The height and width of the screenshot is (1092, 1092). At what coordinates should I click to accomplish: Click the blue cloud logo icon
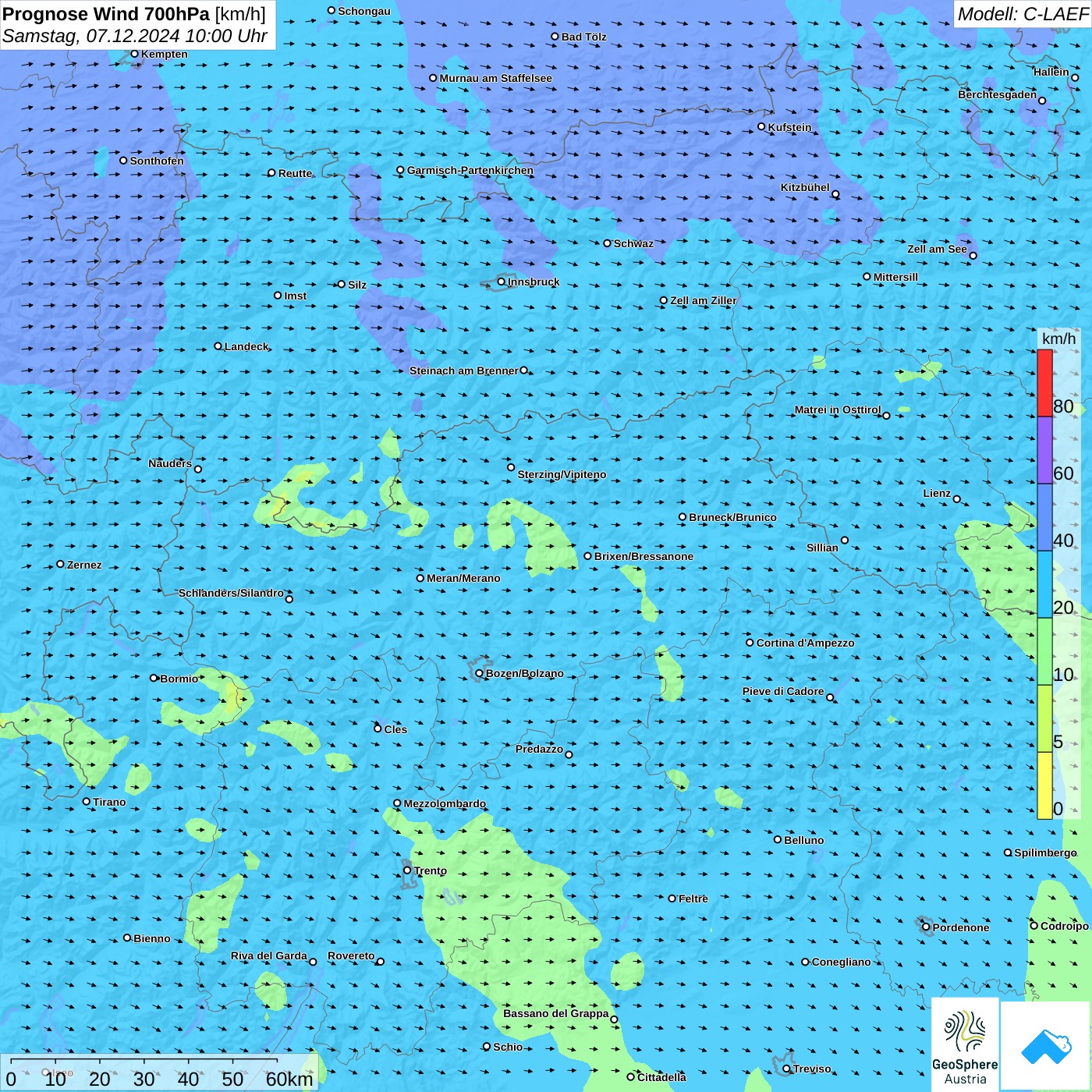coord(1046,1047)
